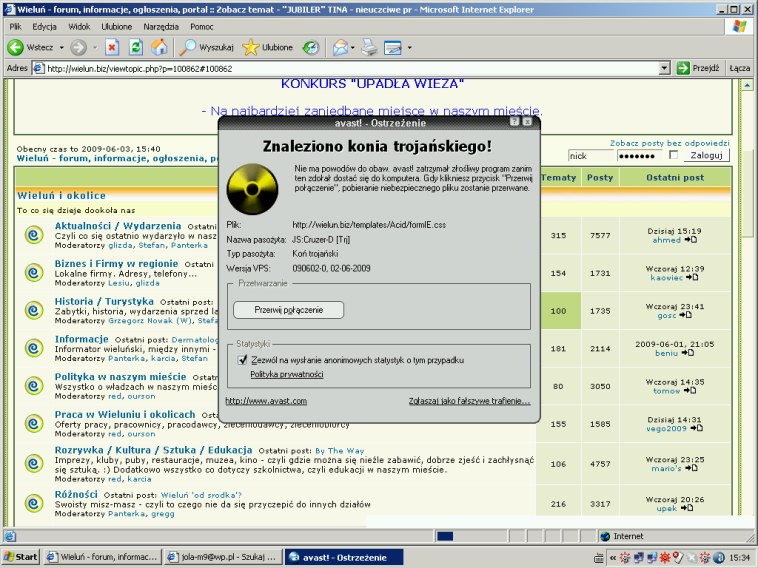Click last-post arrow icon next to ahmed
Screen dimensions: 758x568
tap(691, 240)
